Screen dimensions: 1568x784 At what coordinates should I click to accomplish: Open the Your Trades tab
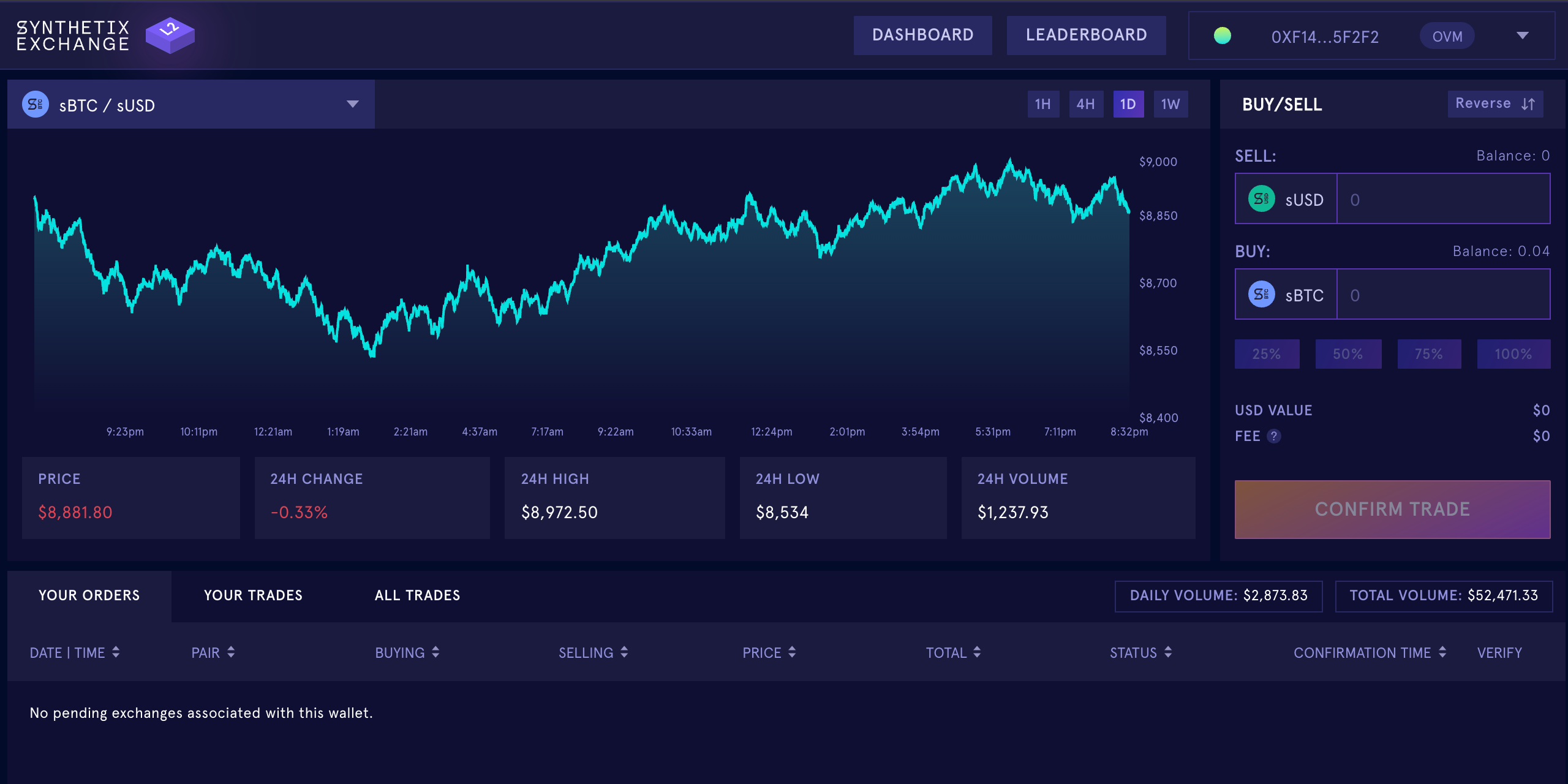point(253,595)
